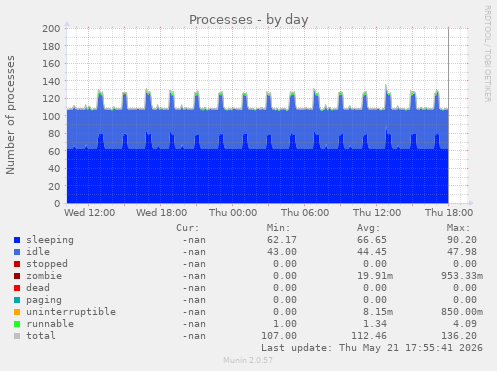Click the zombie legend color swatch
The height and width of the screenshot is (371, 497).
coord(17,276)
